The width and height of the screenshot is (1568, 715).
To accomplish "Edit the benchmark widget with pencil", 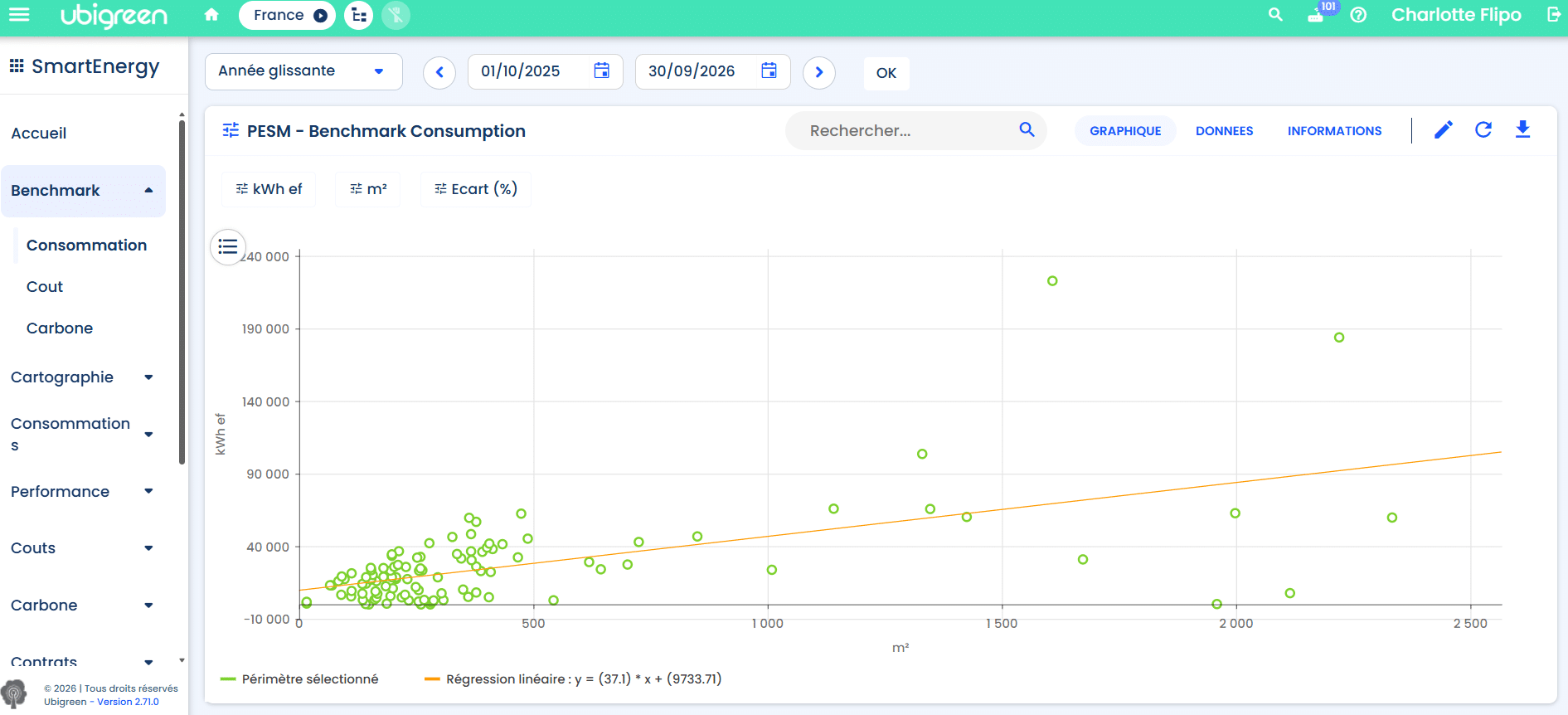I will 1444,129.
